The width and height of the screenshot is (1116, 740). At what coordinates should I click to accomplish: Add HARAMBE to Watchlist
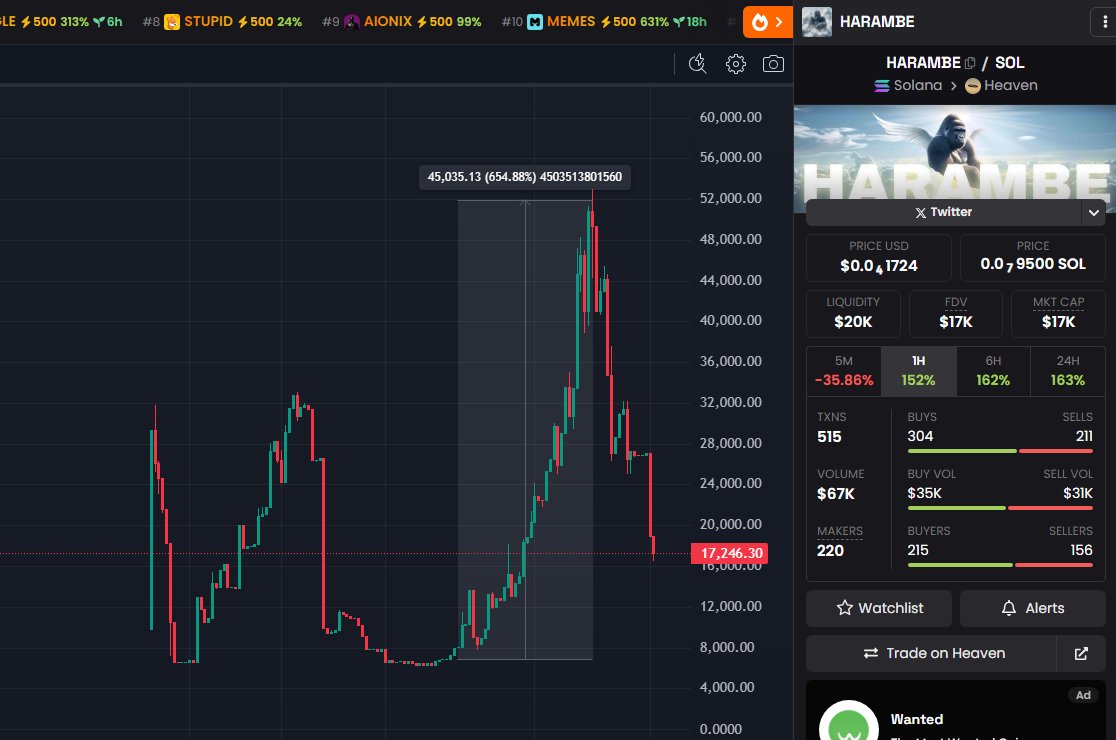click(x=878, y=608)
